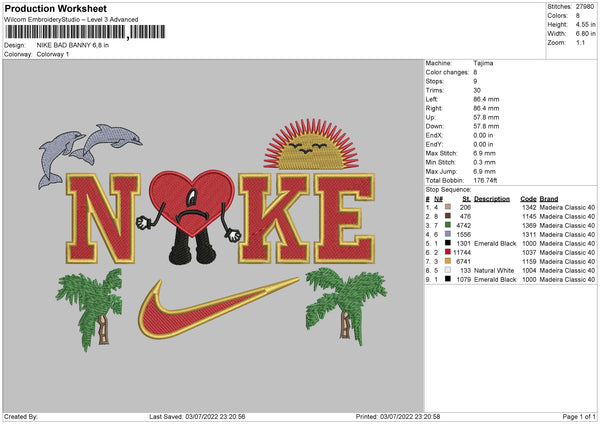Click stitch count 4742 in stop 3
The height and width of the screenshot is (424, 600).
[x=463, y=225]
